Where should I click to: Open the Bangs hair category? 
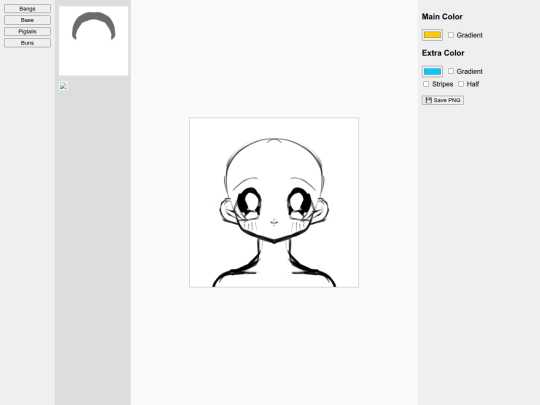coord(27,9)
